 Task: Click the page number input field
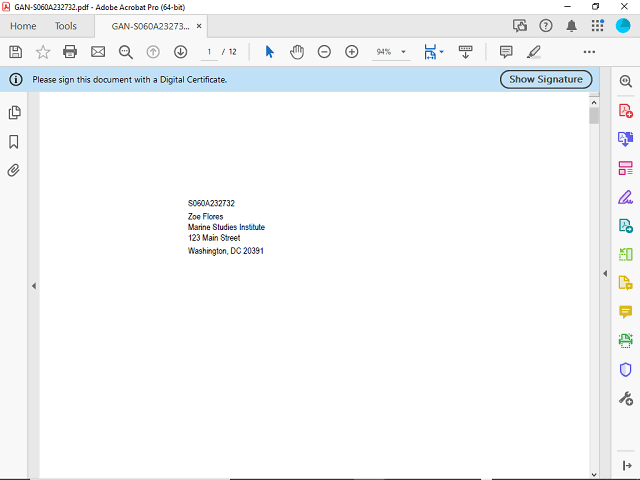coord(209,52)
